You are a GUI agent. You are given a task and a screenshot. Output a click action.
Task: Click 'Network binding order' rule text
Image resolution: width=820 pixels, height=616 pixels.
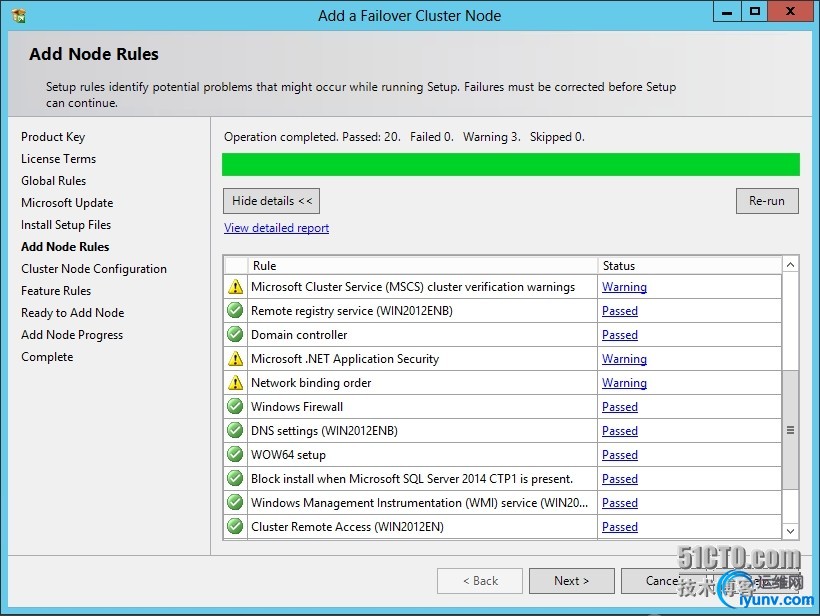(x=311, y=383)
